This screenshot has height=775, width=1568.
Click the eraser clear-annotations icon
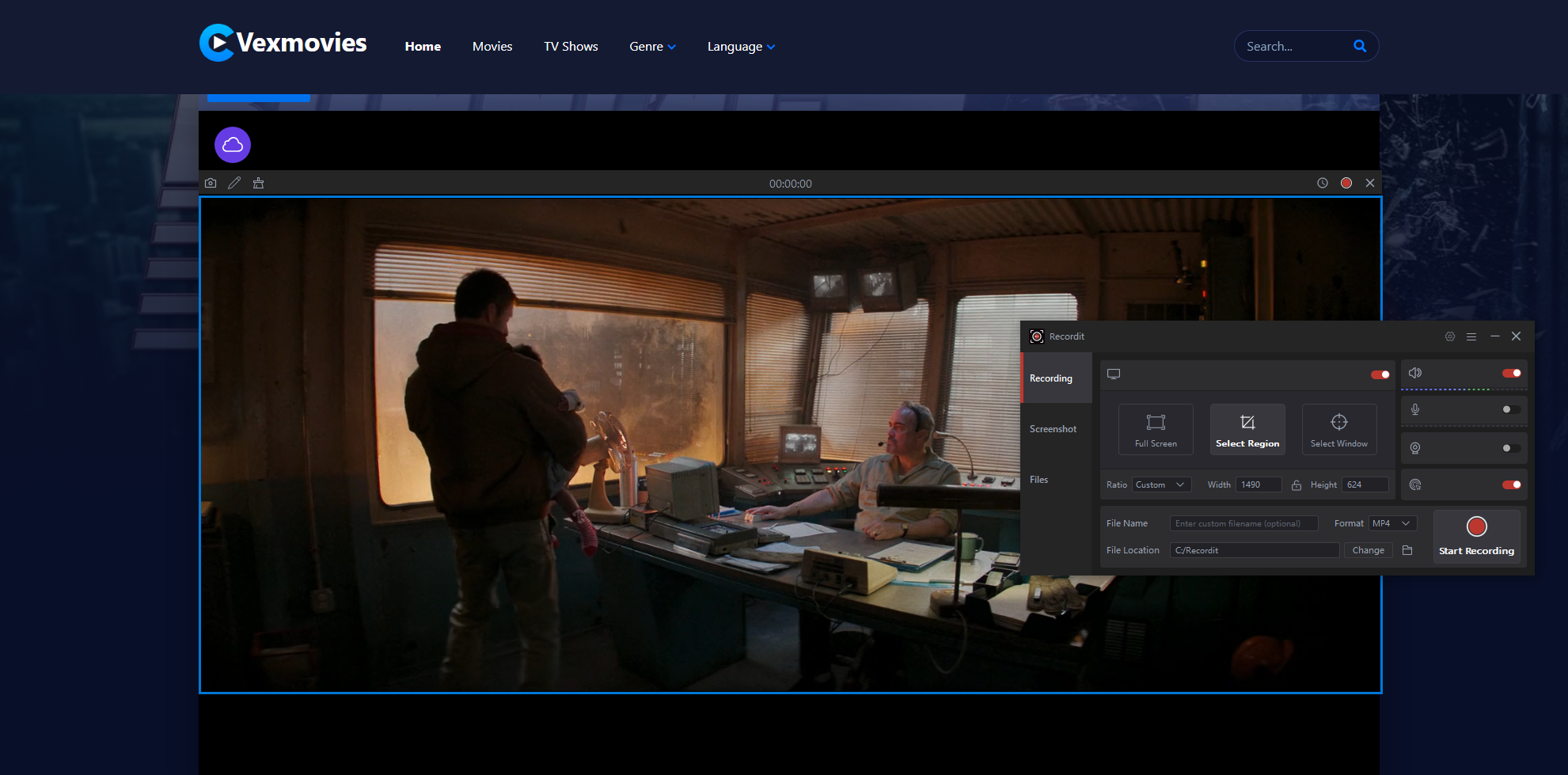tap(258, 183)
